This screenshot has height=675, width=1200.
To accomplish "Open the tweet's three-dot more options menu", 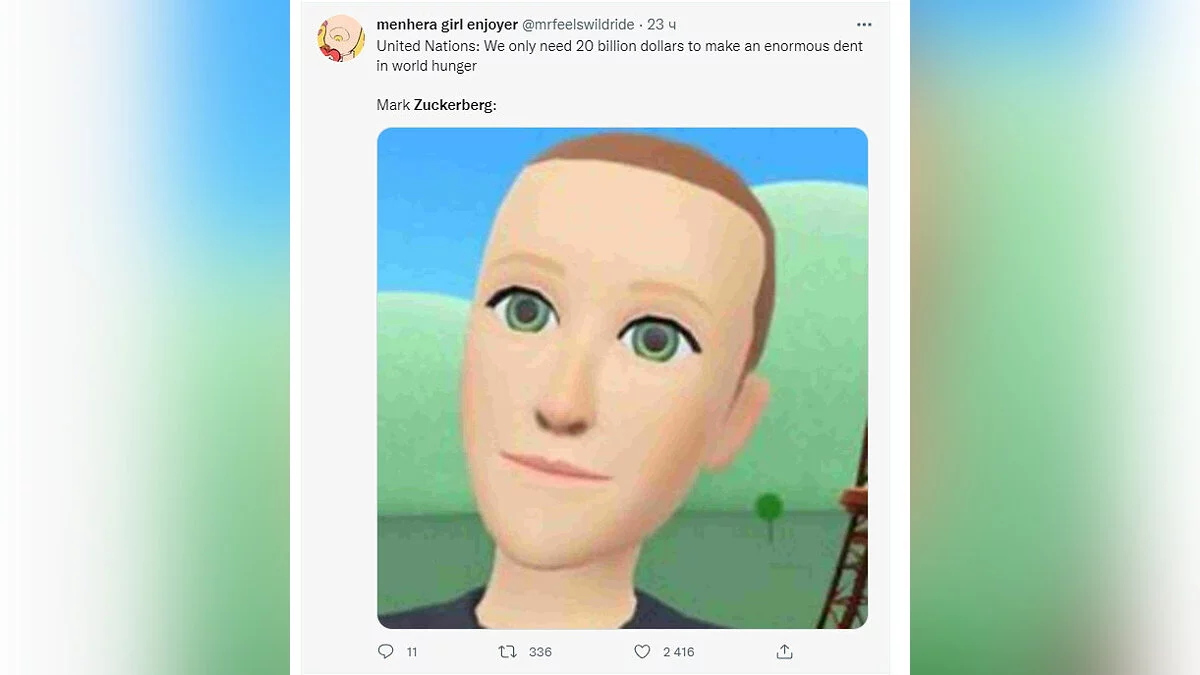I will coord(864,25).
